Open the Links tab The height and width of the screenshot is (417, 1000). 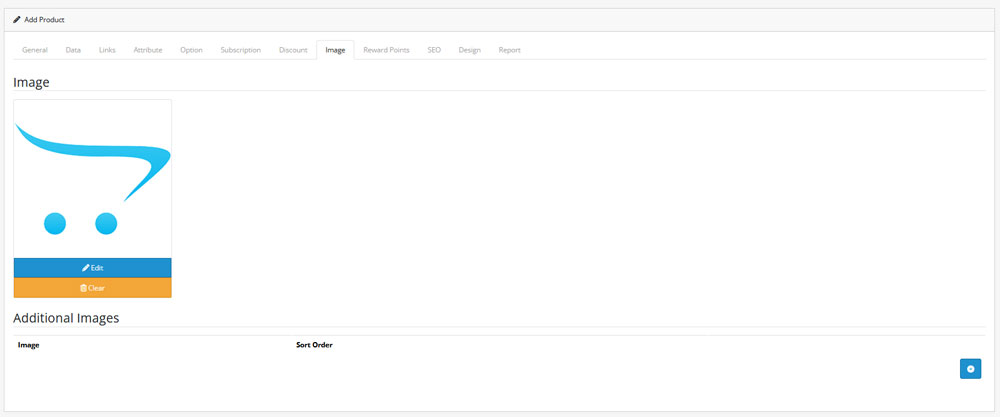(107, 50)
